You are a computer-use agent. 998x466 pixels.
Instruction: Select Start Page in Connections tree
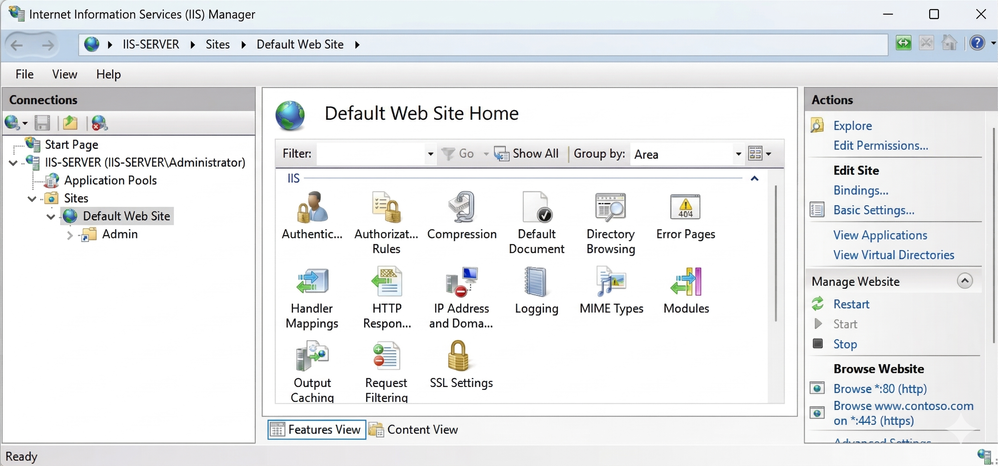71,145
